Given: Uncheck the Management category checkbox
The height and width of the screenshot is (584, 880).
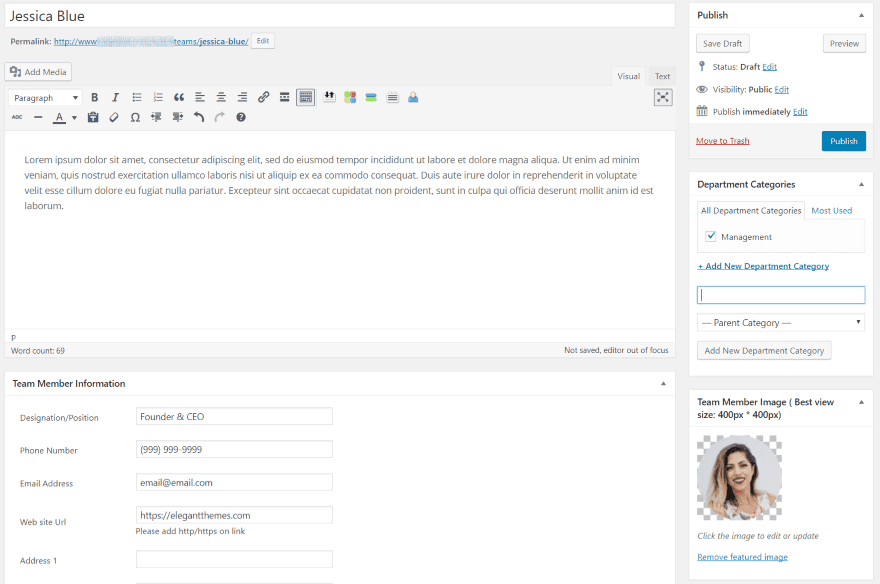Looking at the screenshot, I should [711, 237].
